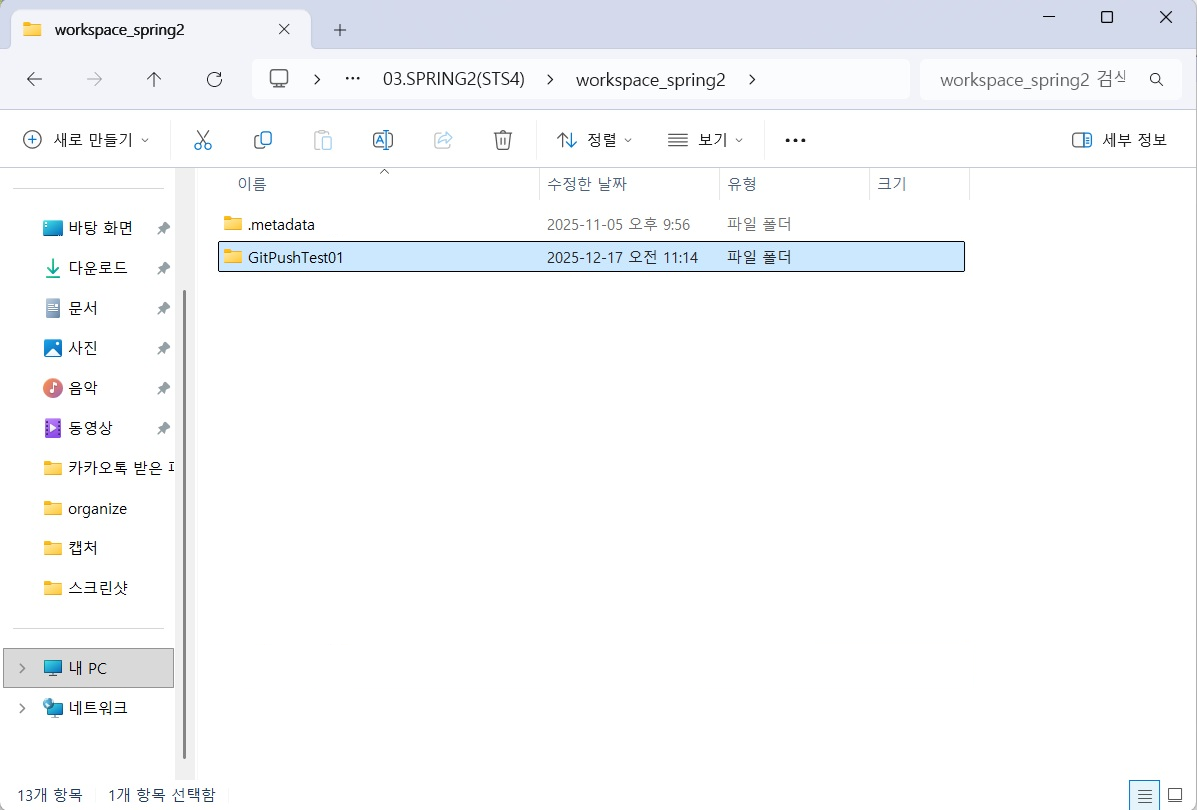Expand chevron after 03.SPRING2(STS4) breadcrumb
Screen dimensions: 1197x810
[x=550, y=79]
